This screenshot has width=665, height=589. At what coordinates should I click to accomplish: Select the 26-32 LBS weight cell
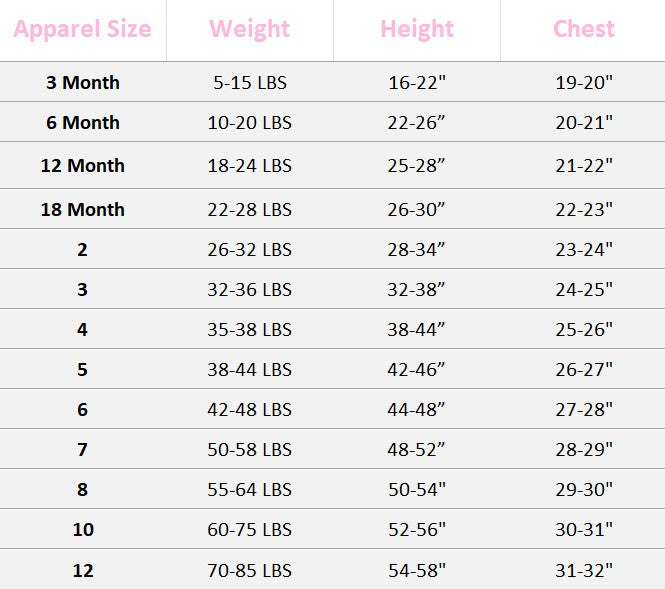pos(250,249)
